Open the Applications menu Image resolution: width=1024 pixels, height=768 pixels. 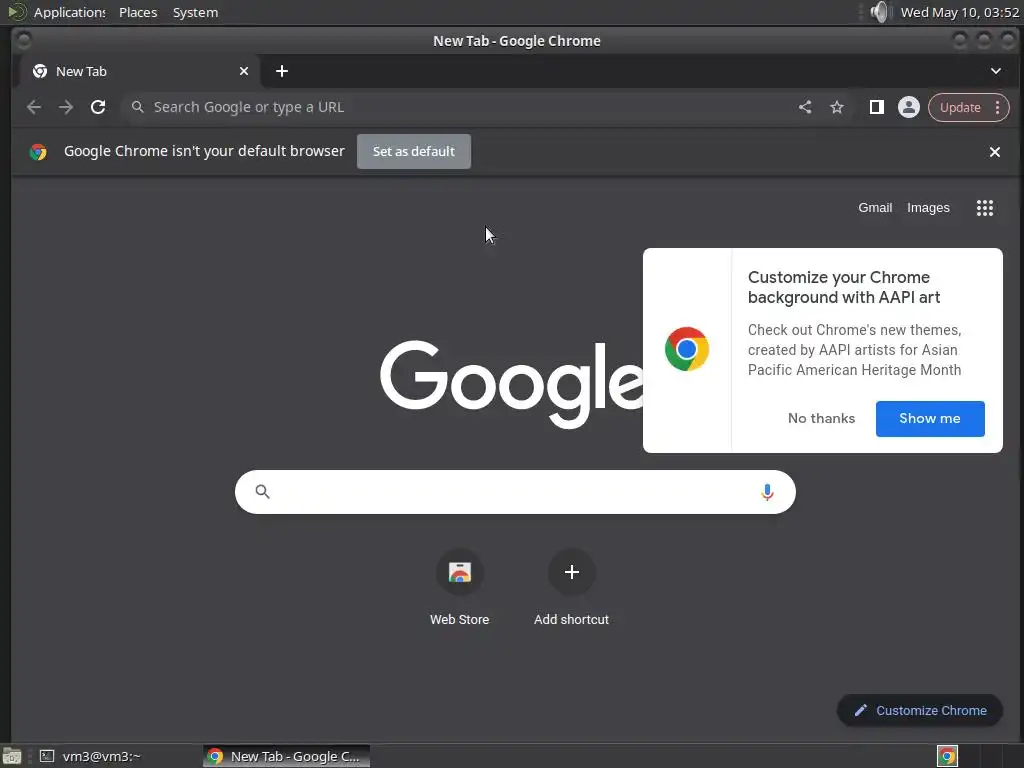69,12
